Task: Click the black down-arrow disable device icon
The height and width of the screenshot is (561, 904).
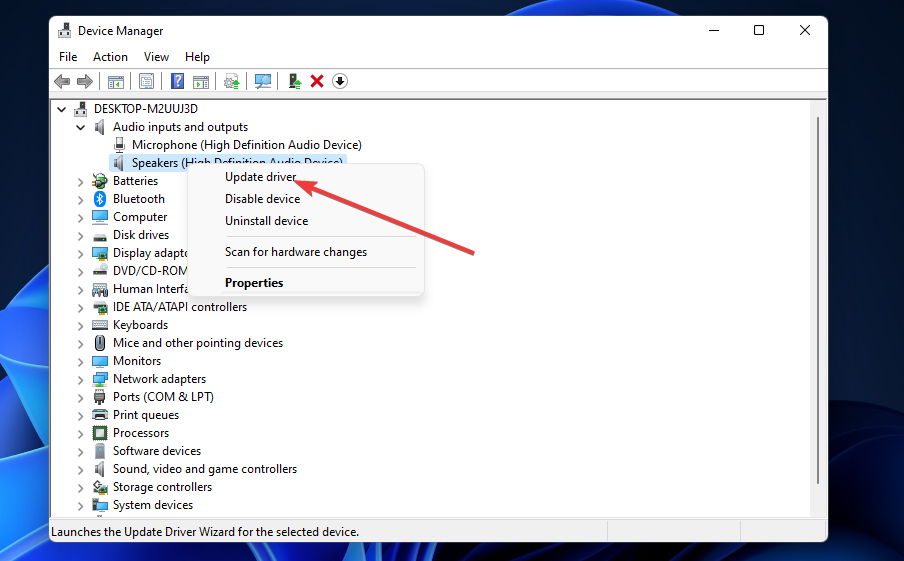Action: point(340,81)
